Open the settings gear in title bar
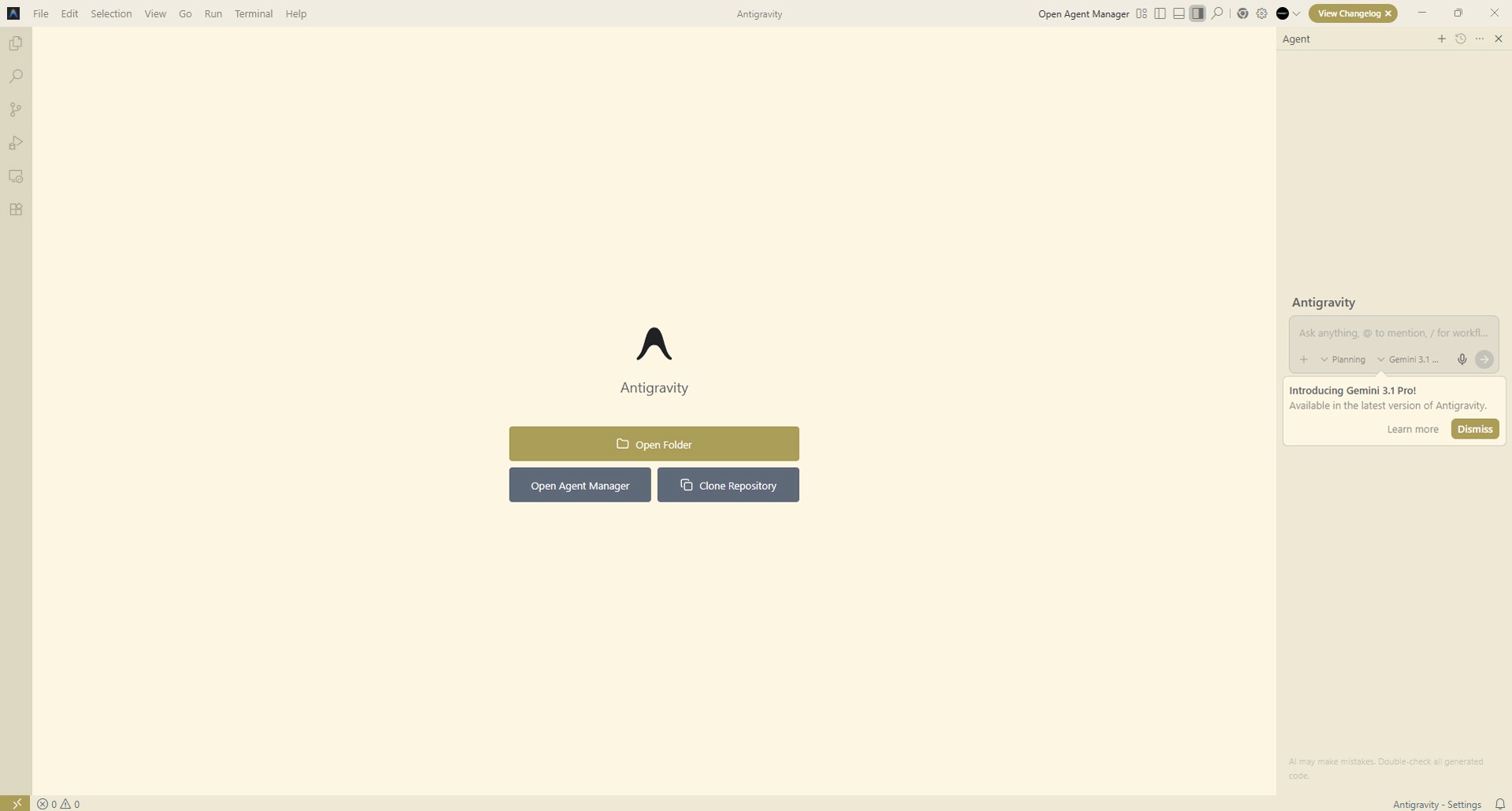This screenshot has height=811, width=1512. [x=1262, y=13]
